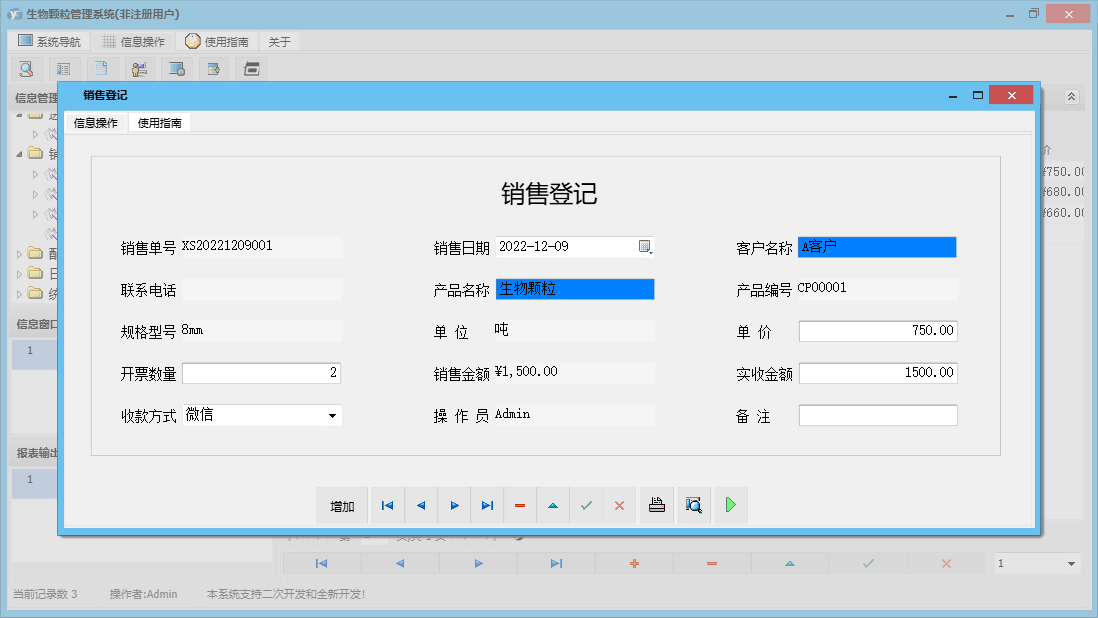Go back to the first record
The image size is (1098, 618).
pos(387,505)
